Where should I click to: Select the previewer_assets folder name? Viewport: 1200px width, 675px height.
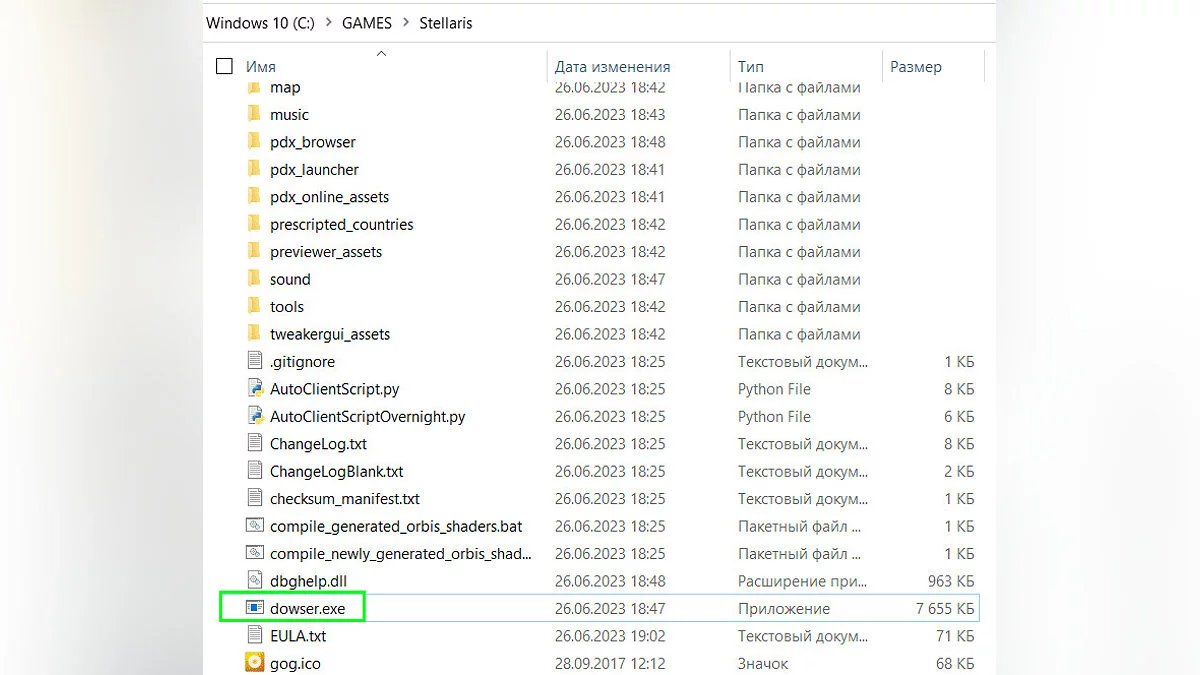coord(326,252)
